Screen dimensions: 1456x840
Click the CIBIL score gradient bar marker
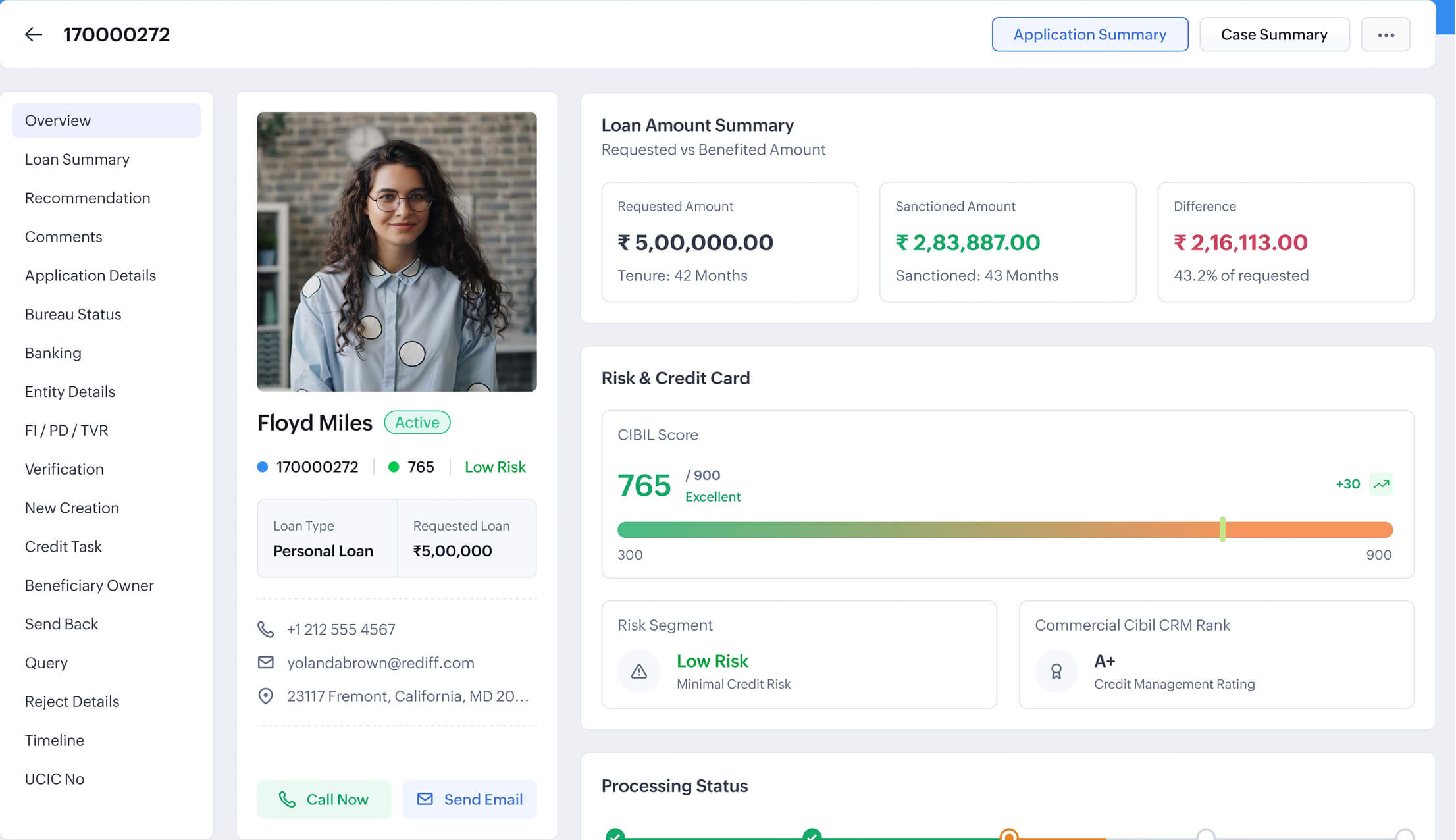click(1222, 529)
